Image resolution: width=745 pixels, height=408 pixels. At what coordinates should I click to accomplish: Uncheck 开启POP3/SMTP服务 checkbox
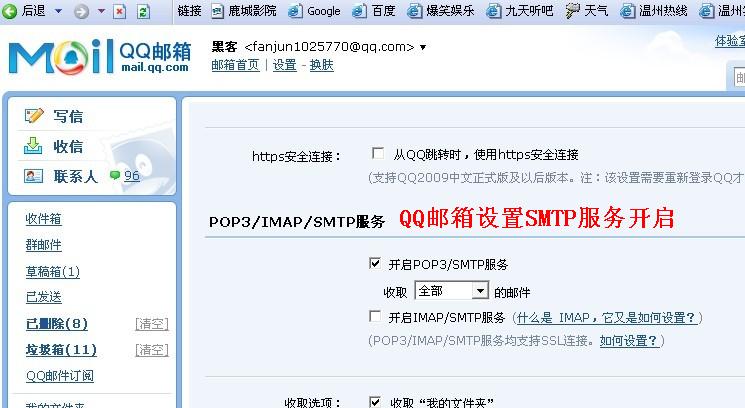click(x=375, y=263)
